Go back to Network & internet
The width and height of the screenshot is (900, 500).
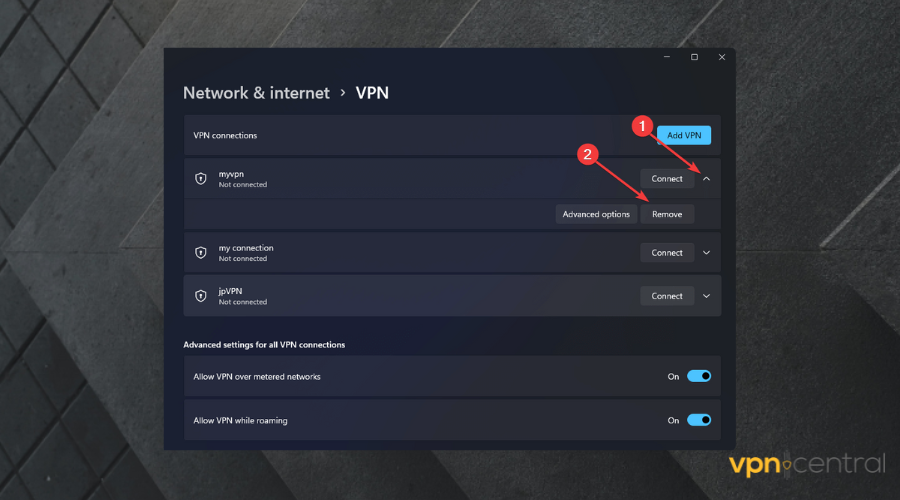tap(256, 93)
